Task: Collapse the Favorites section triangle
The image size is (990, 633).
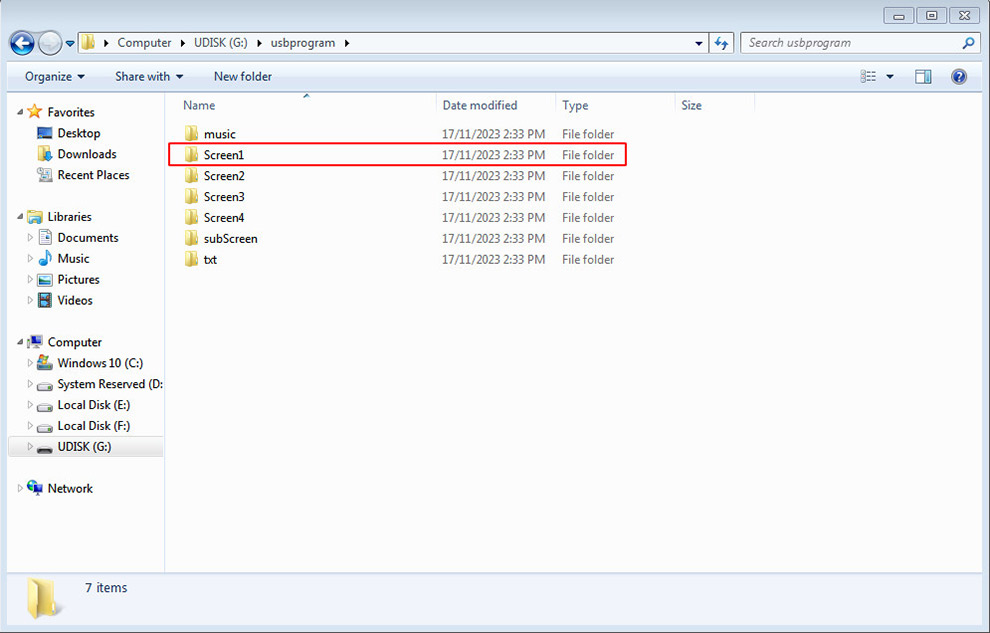Action: point(20,112)
